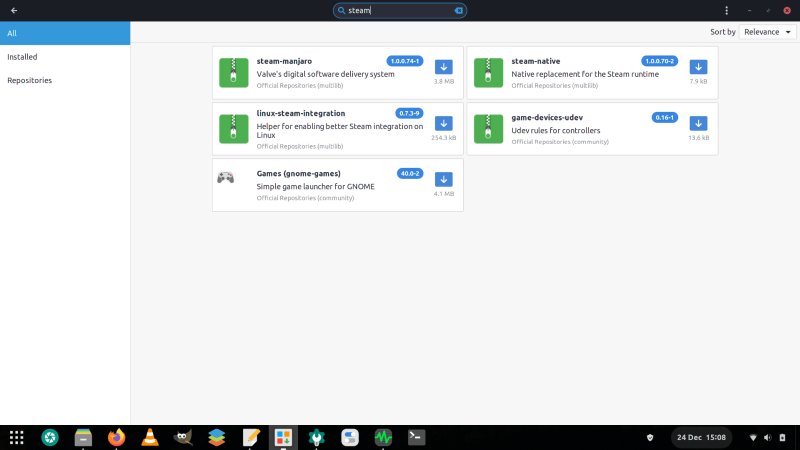
Task: Click the steam-native package icon
Action: click(488, 72)
